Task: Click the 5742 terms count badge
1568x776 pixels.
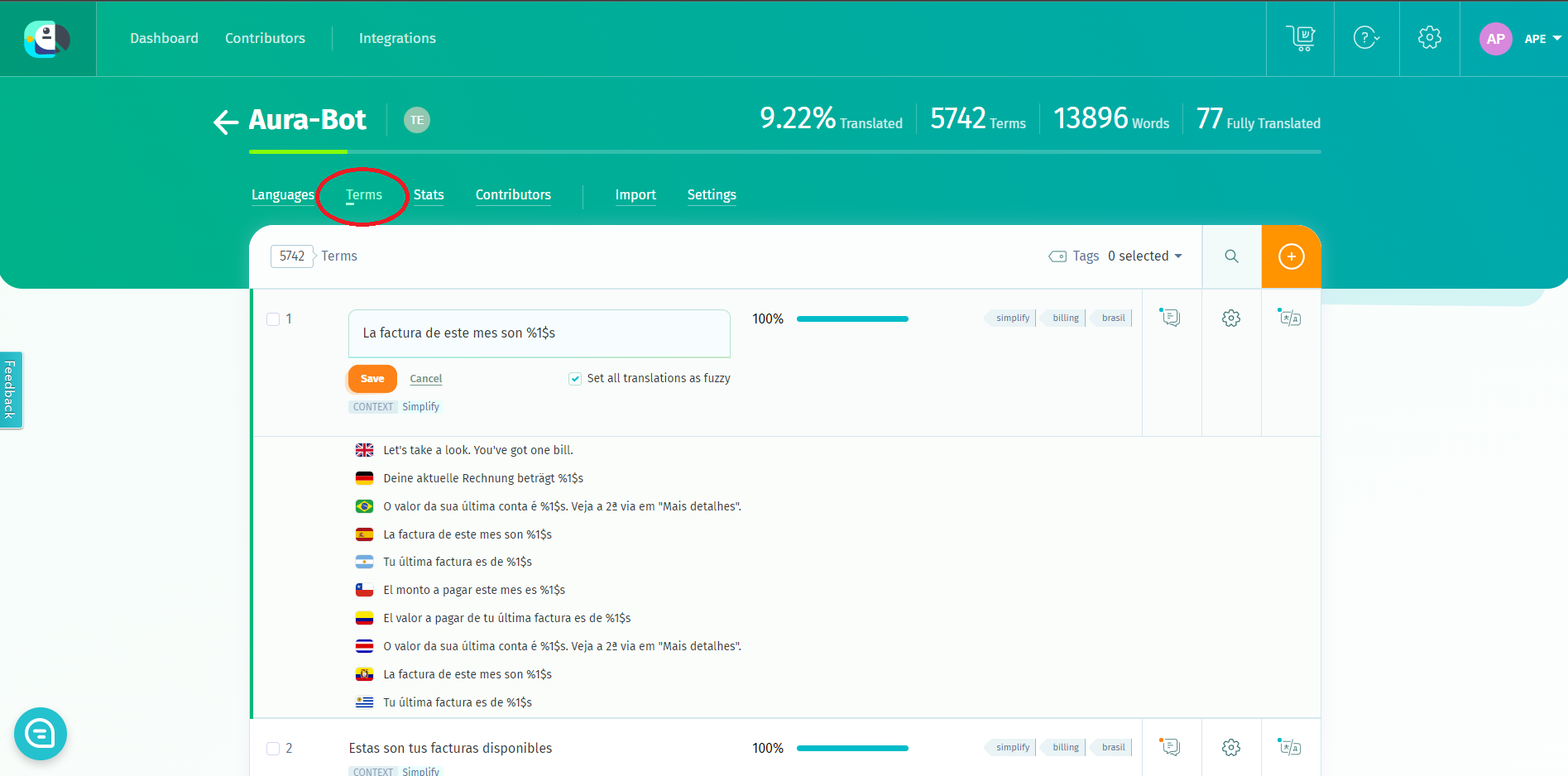Action: (x=292, y=256)
